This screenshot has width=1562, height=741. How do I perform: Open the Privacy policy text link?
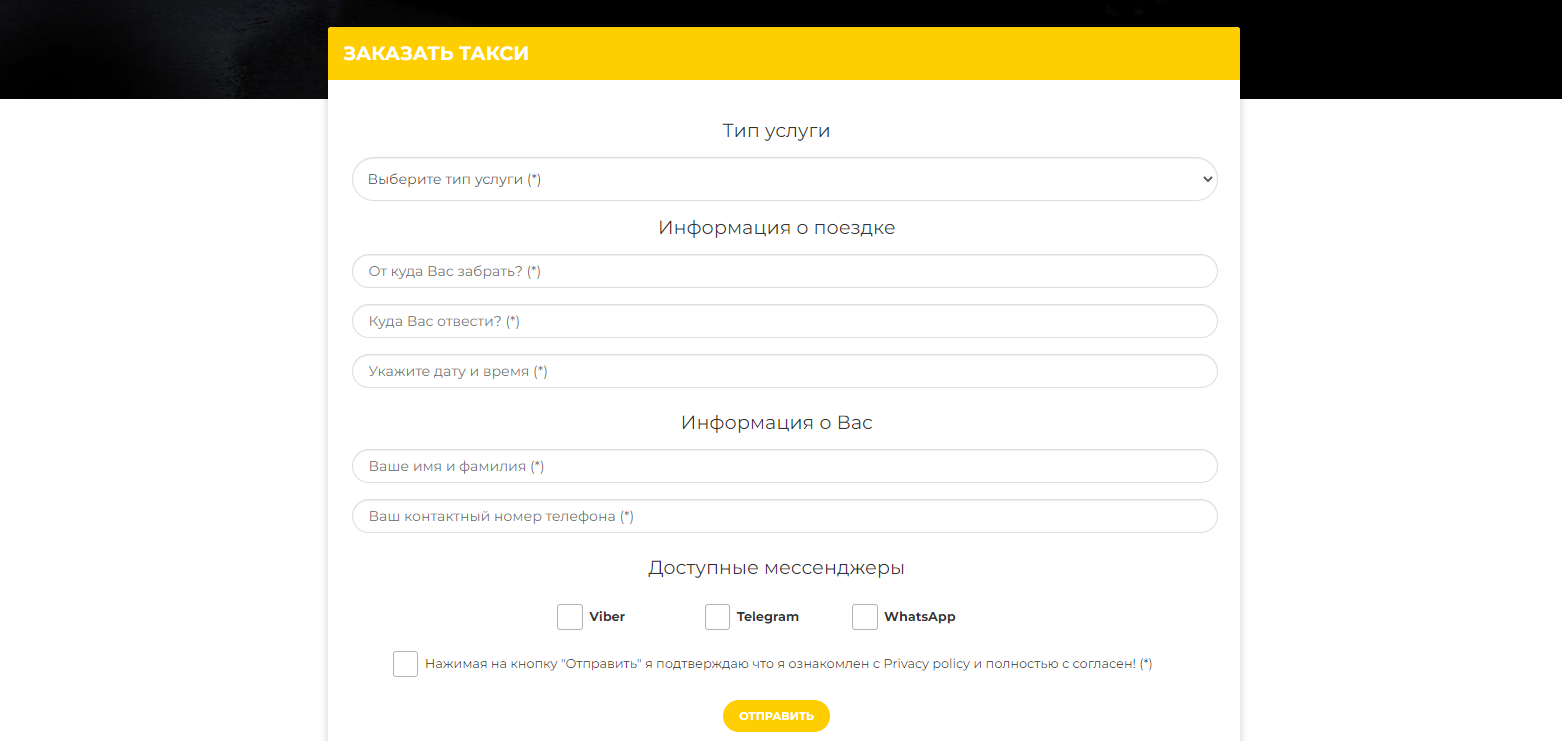tap(926, 664)
